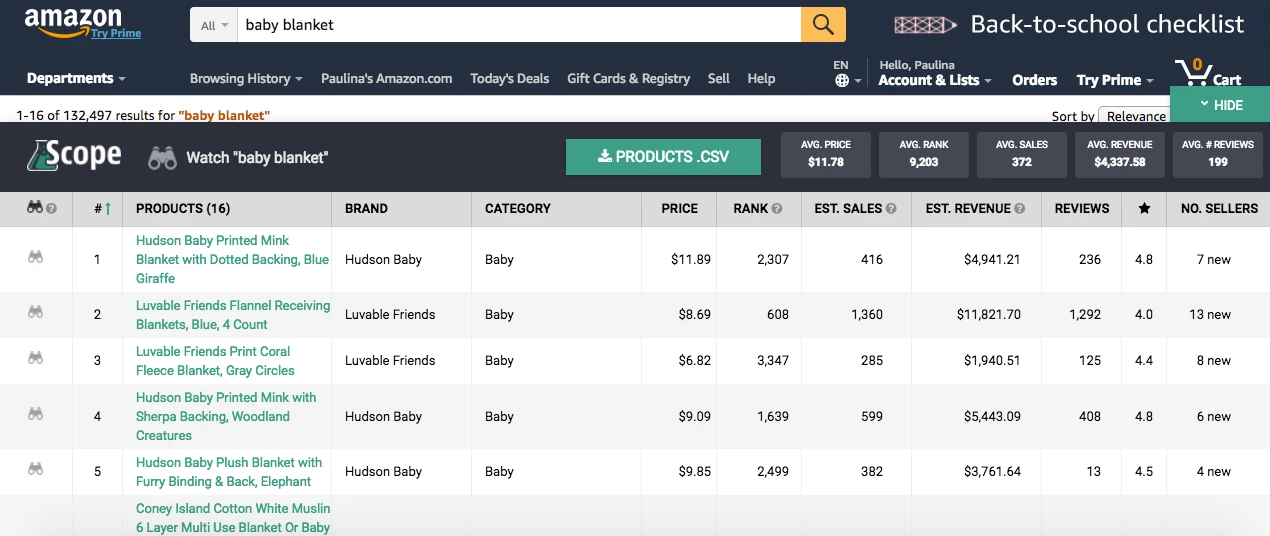1270x536 pixels.
Task: Open the Help nav item
Action: click(x=761, y=78)
